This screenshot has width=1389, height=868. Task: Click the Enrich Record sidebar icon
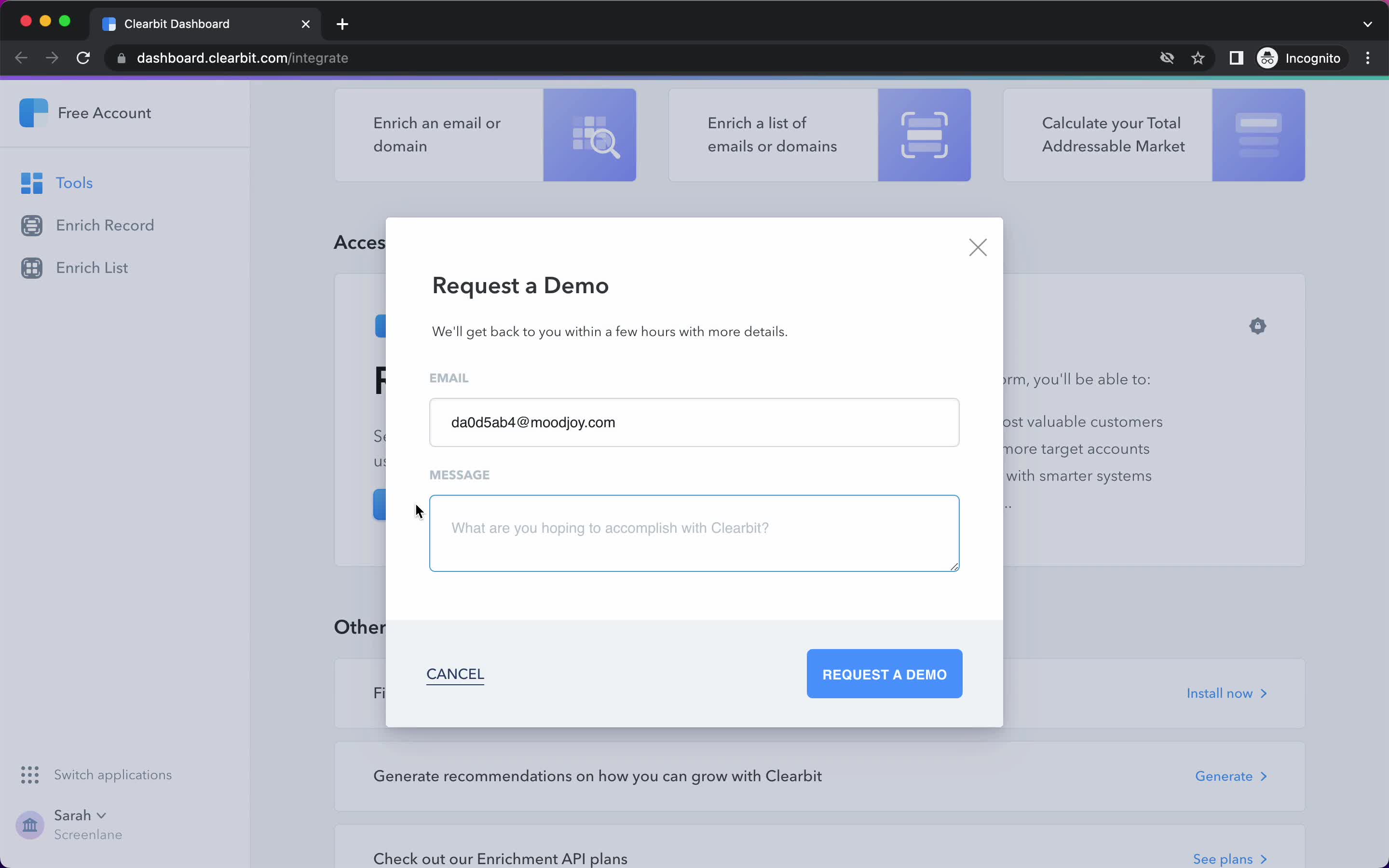point(31,225)
